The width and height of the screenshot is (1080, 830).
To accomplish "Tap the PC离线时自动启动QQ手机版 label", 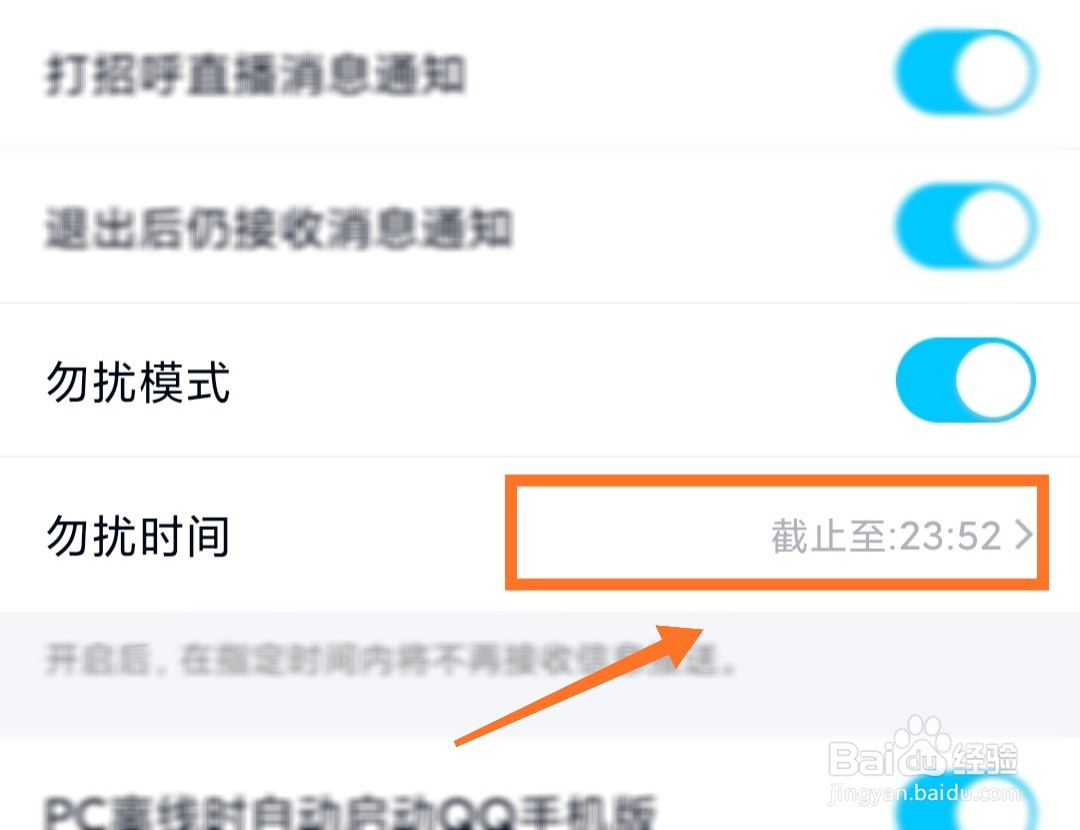I will 351,813.
